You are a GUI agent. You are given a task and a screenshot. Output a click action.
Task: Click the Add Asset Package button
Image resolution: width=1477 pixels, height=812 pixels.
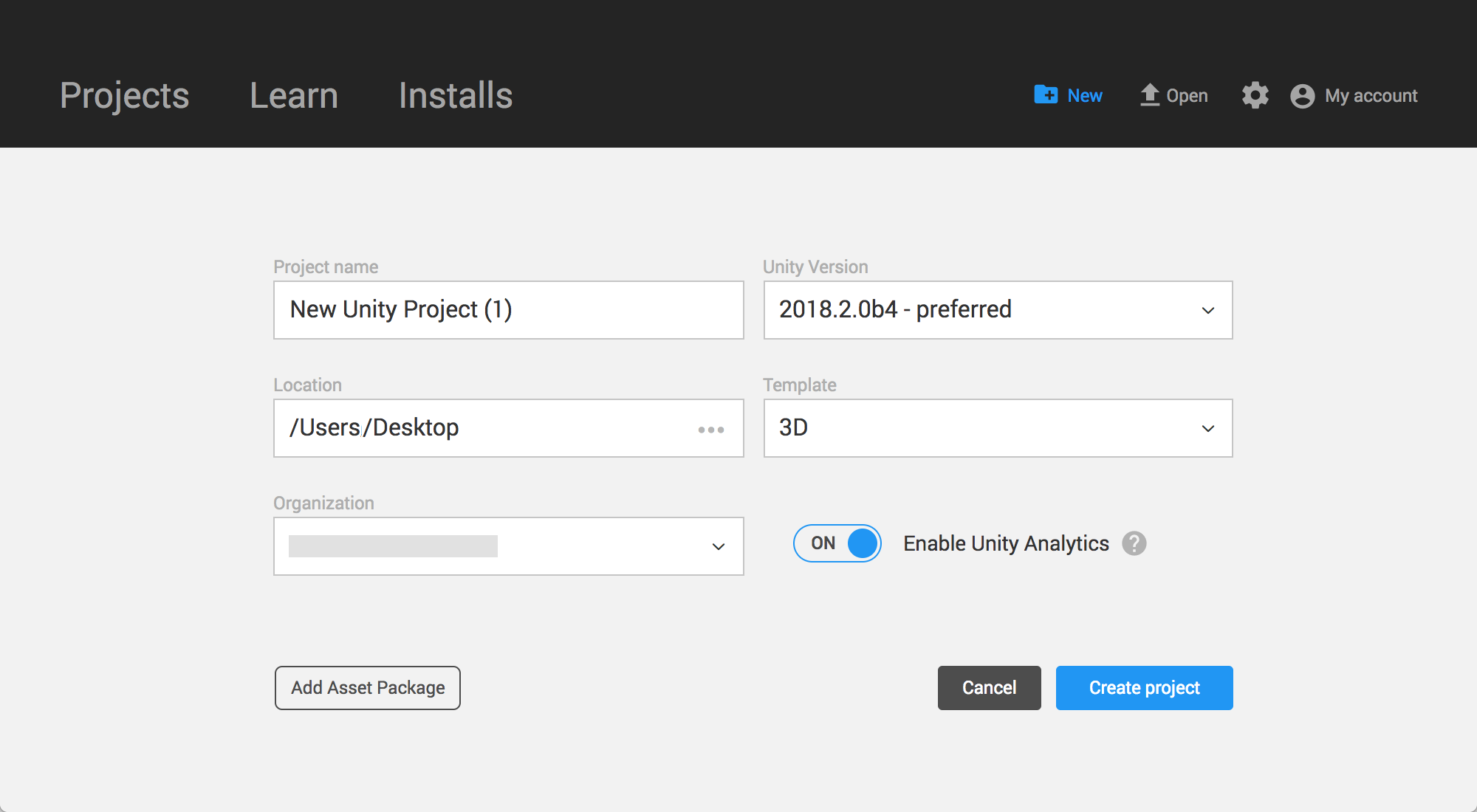(x=367, y=688)
